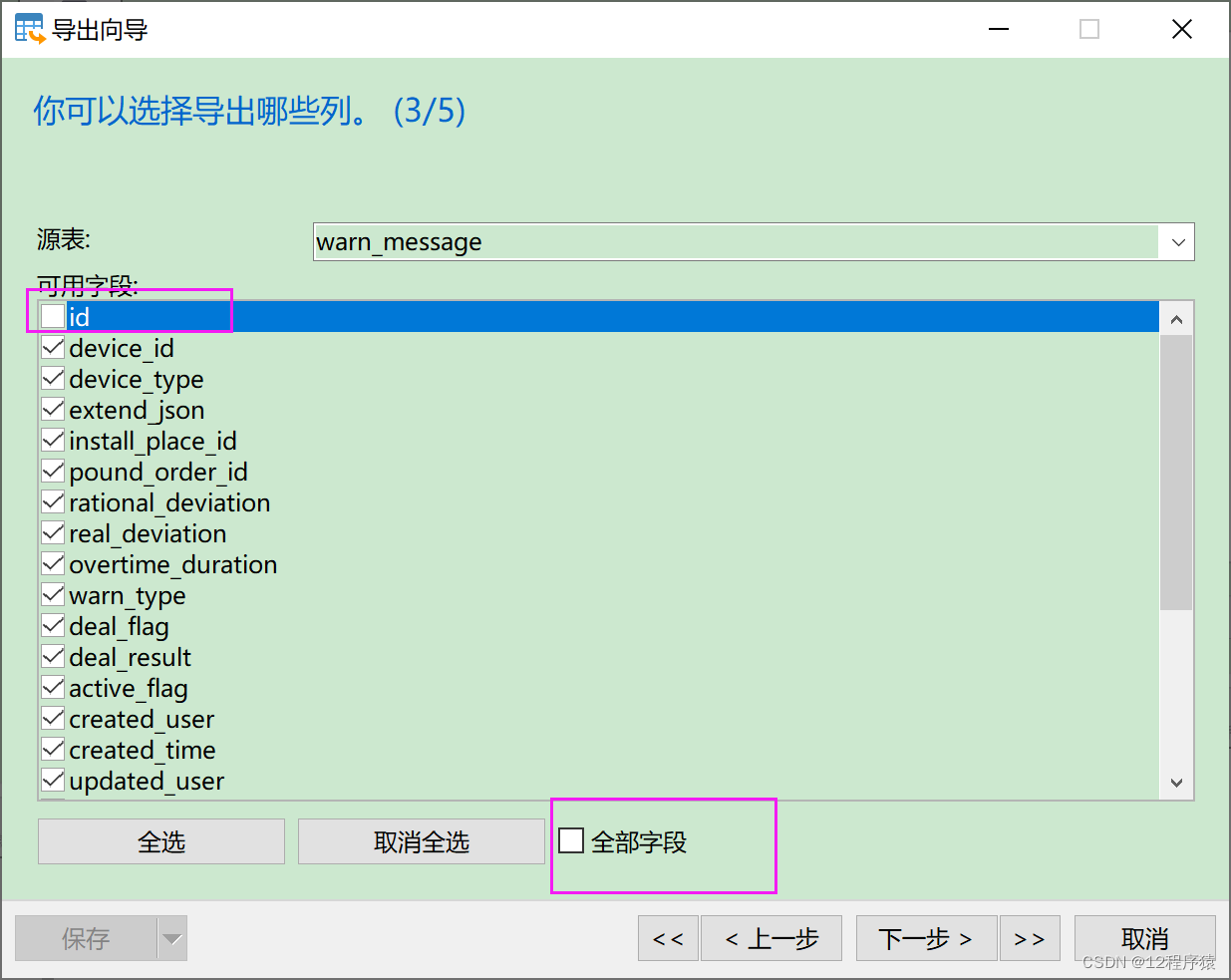Click the 全选 select-all button

[x=160, y=840]
